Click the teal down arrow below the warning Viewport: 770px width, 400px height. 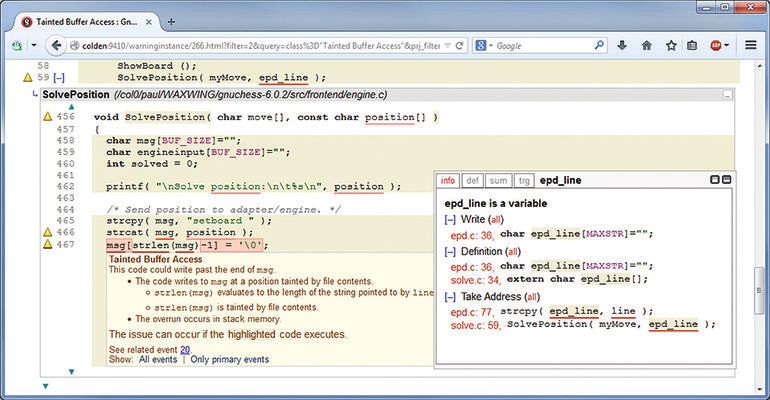72,372
